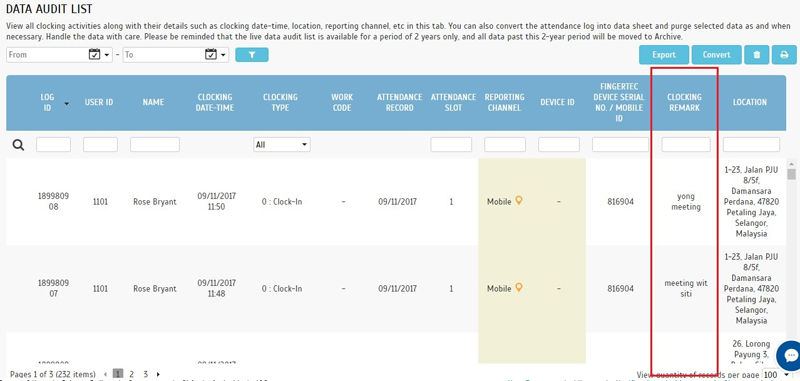Click log ID 189980907 cell
Image resolution: width=800 pixels, height=381 pixels.
(x=54, y=288)
